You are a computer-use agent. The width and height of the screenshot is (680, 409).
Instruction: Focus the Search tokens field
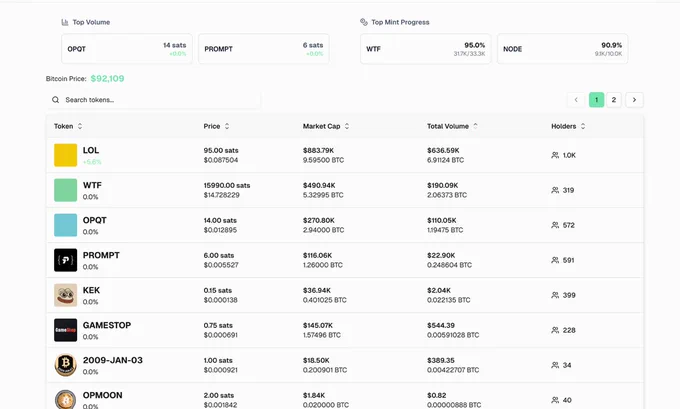pyautogui.click(x=154, y=100)
